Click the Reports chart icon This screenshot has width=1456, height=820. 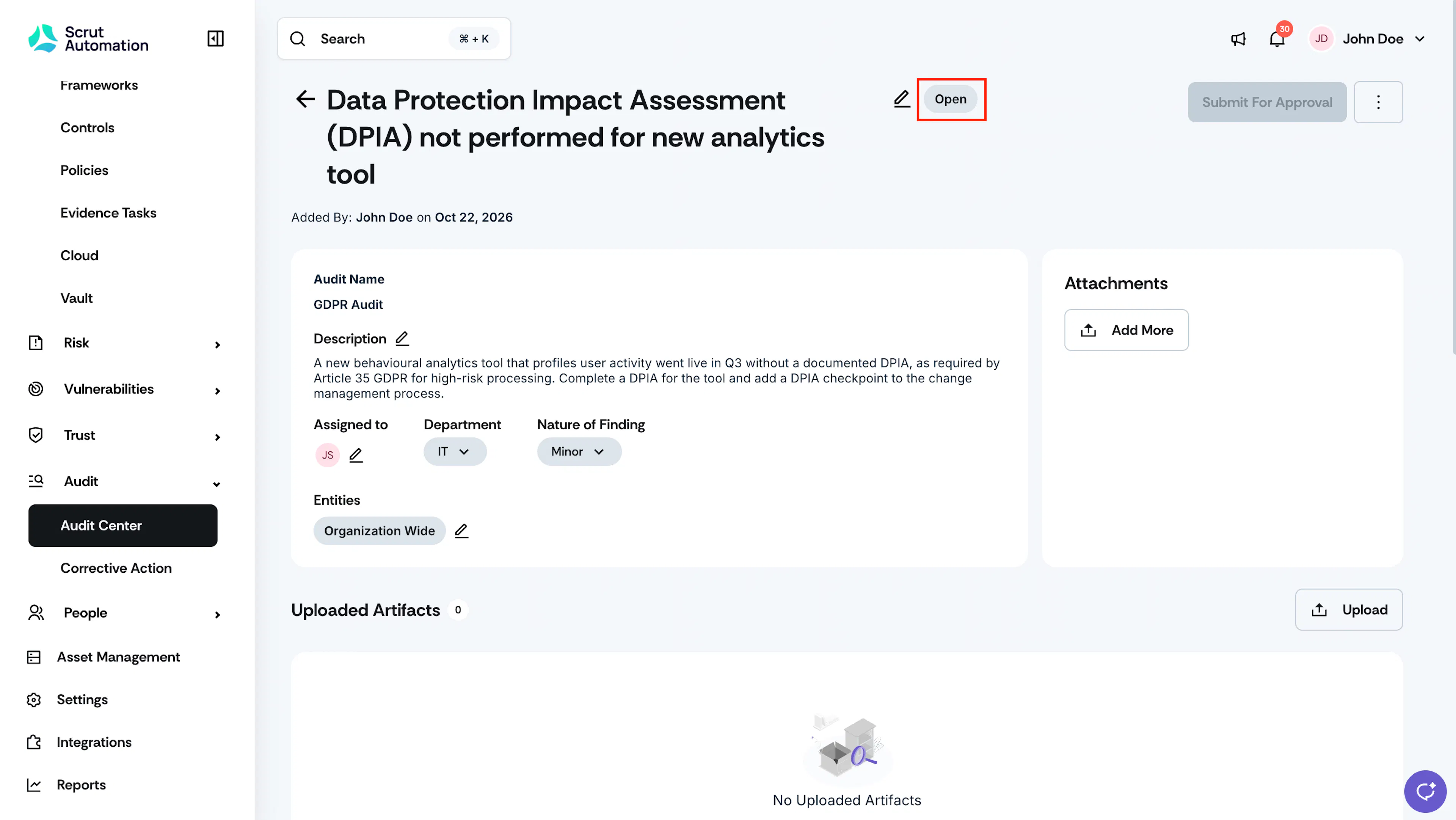click(34, 785)
